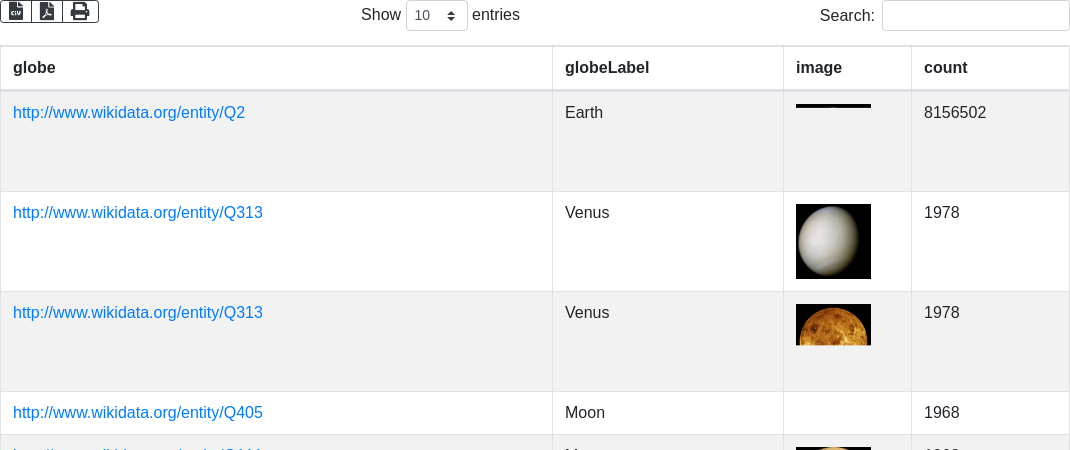
Task: Click the Moon count 1968 cell
Action: [942, 413]
